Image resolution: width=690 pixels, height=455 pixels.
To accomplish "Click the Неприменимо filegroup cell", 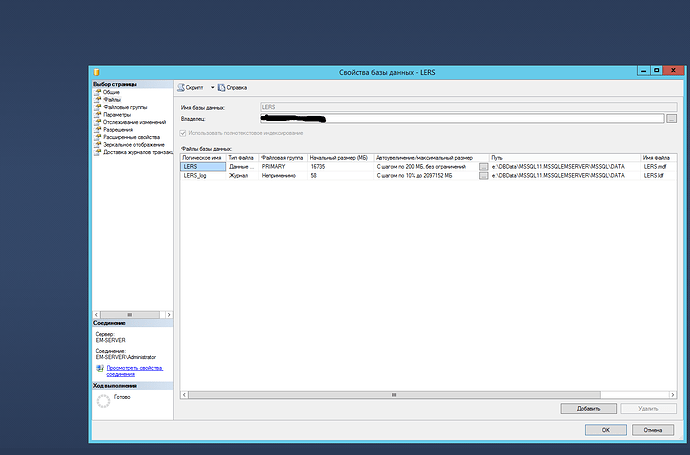I will pyautogui.click(x=283, y=176).
